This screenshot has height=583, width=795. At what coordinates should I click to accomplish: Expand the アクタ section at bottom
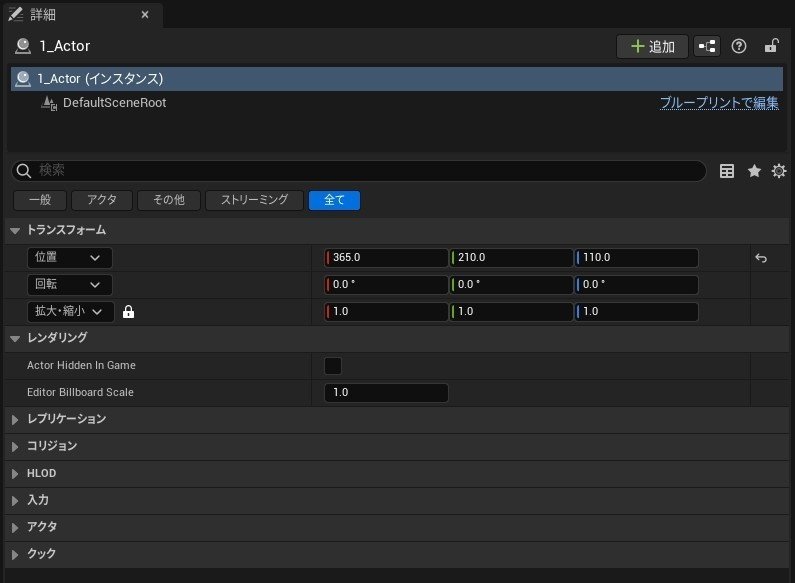coord(15,527)
